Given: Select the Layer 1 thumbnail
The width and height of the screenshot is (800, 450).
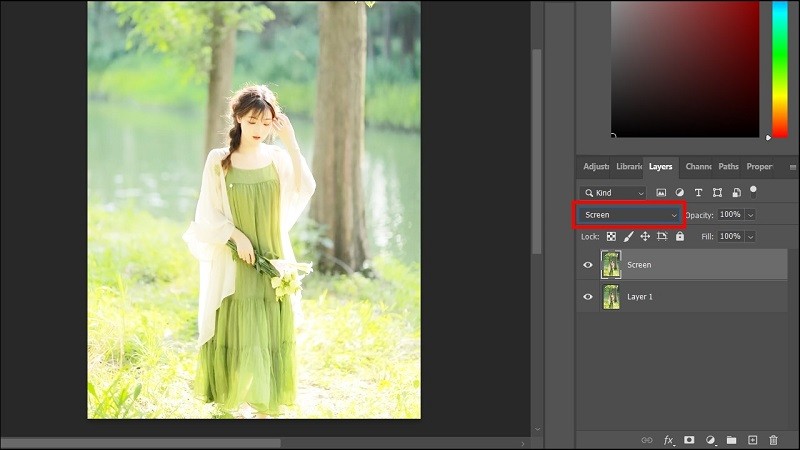Looking at the screenshot, I should pos(611,296).
